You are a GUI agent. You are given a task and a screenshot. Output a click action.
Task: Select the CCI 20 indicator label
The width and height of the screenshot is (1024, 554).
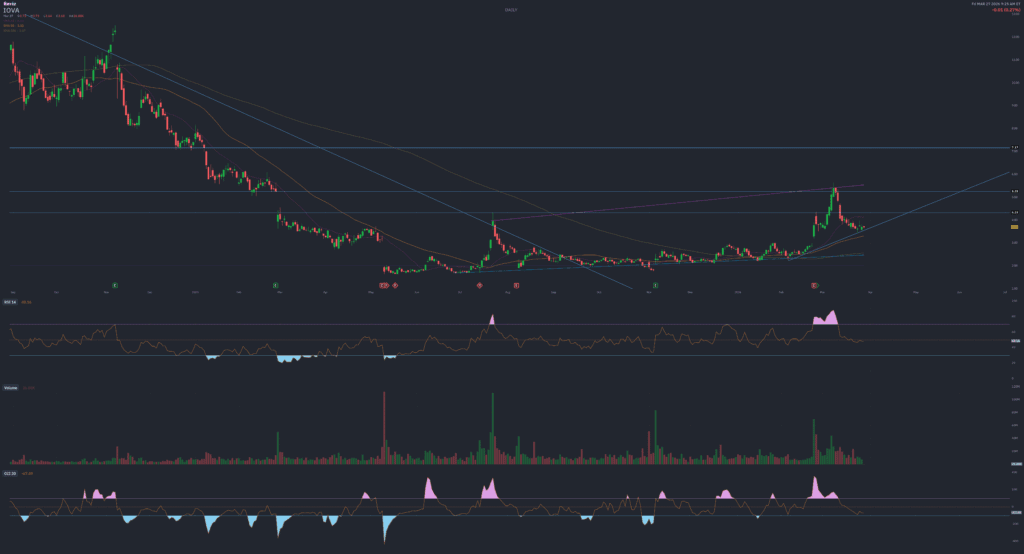(10, 473)
